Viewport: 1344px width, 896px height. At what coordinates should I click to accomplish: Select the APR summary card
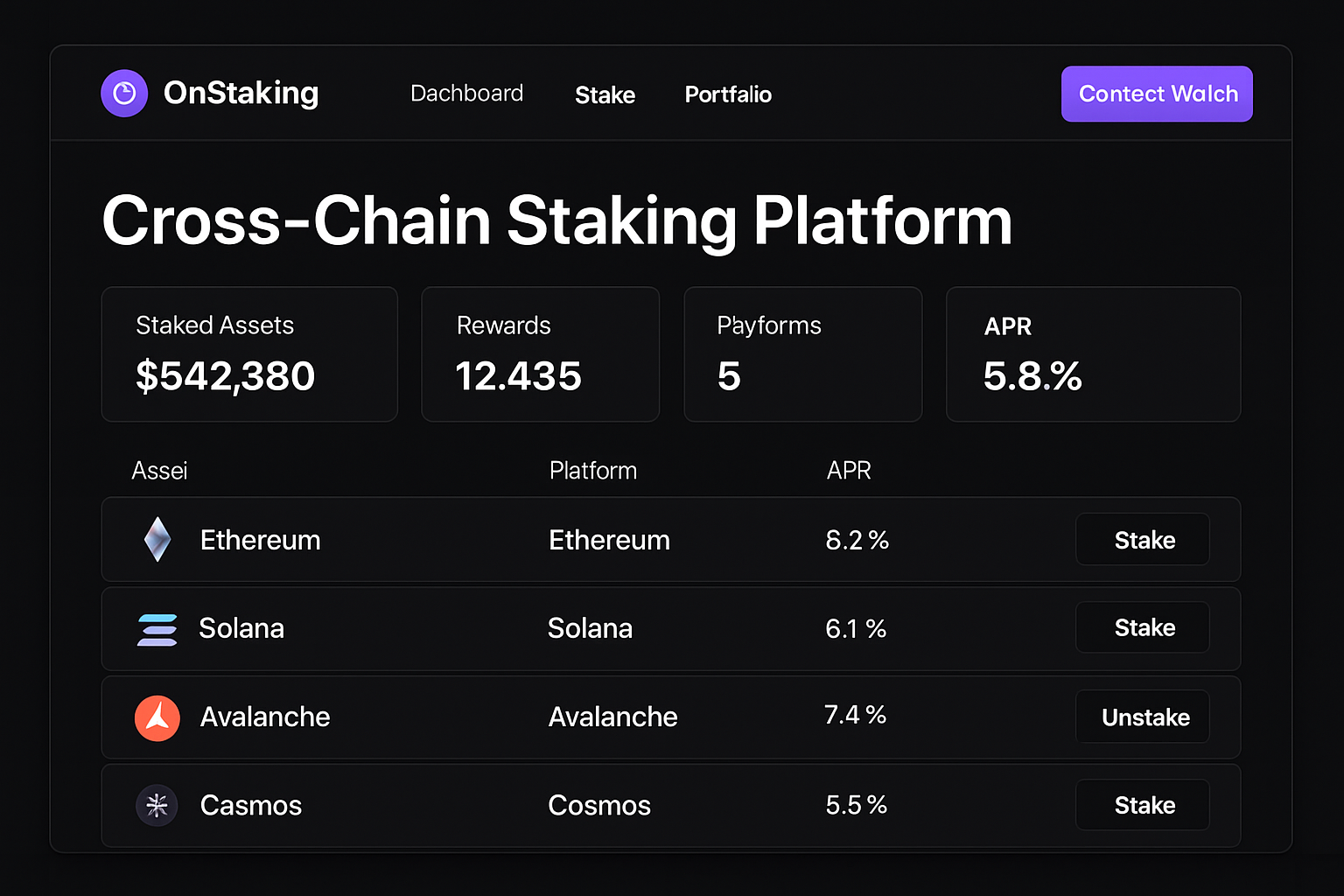[1093, 353]
